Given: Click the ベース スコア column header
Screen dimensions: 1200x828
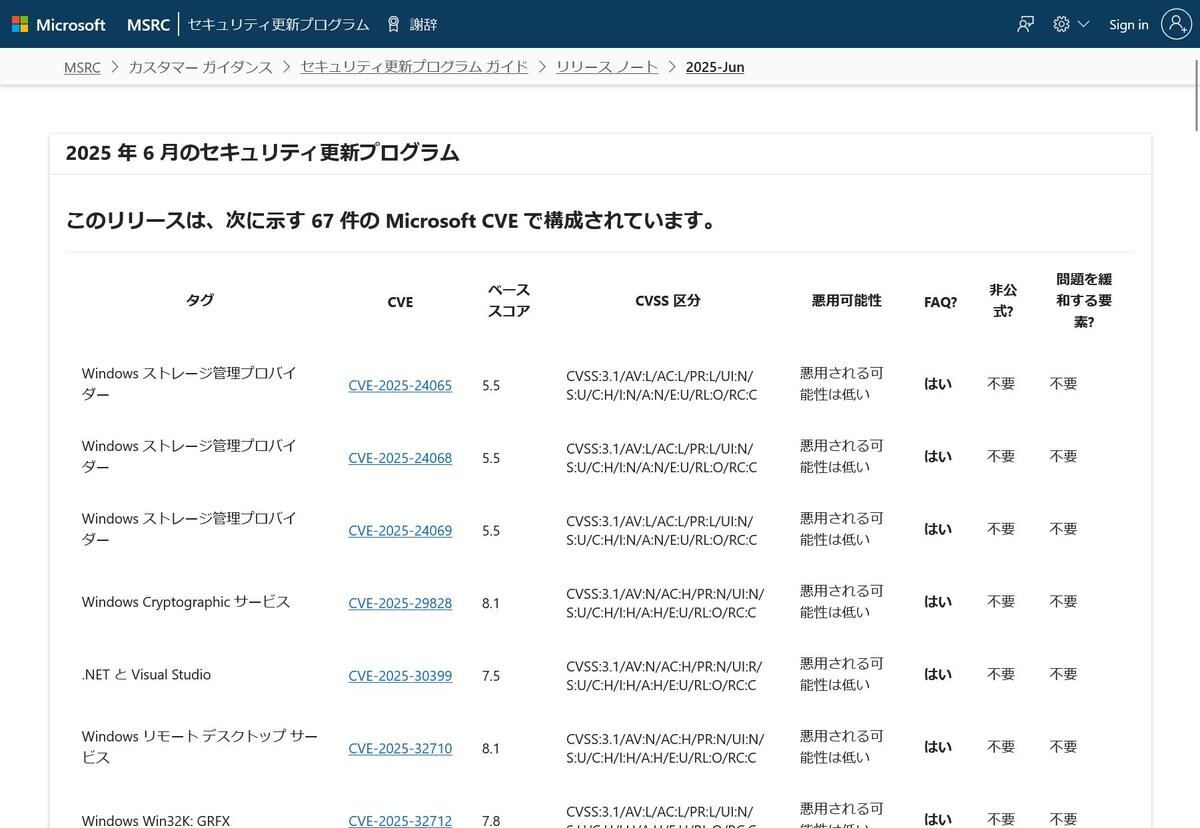Looking at the screenshot, I should point(509,300).
